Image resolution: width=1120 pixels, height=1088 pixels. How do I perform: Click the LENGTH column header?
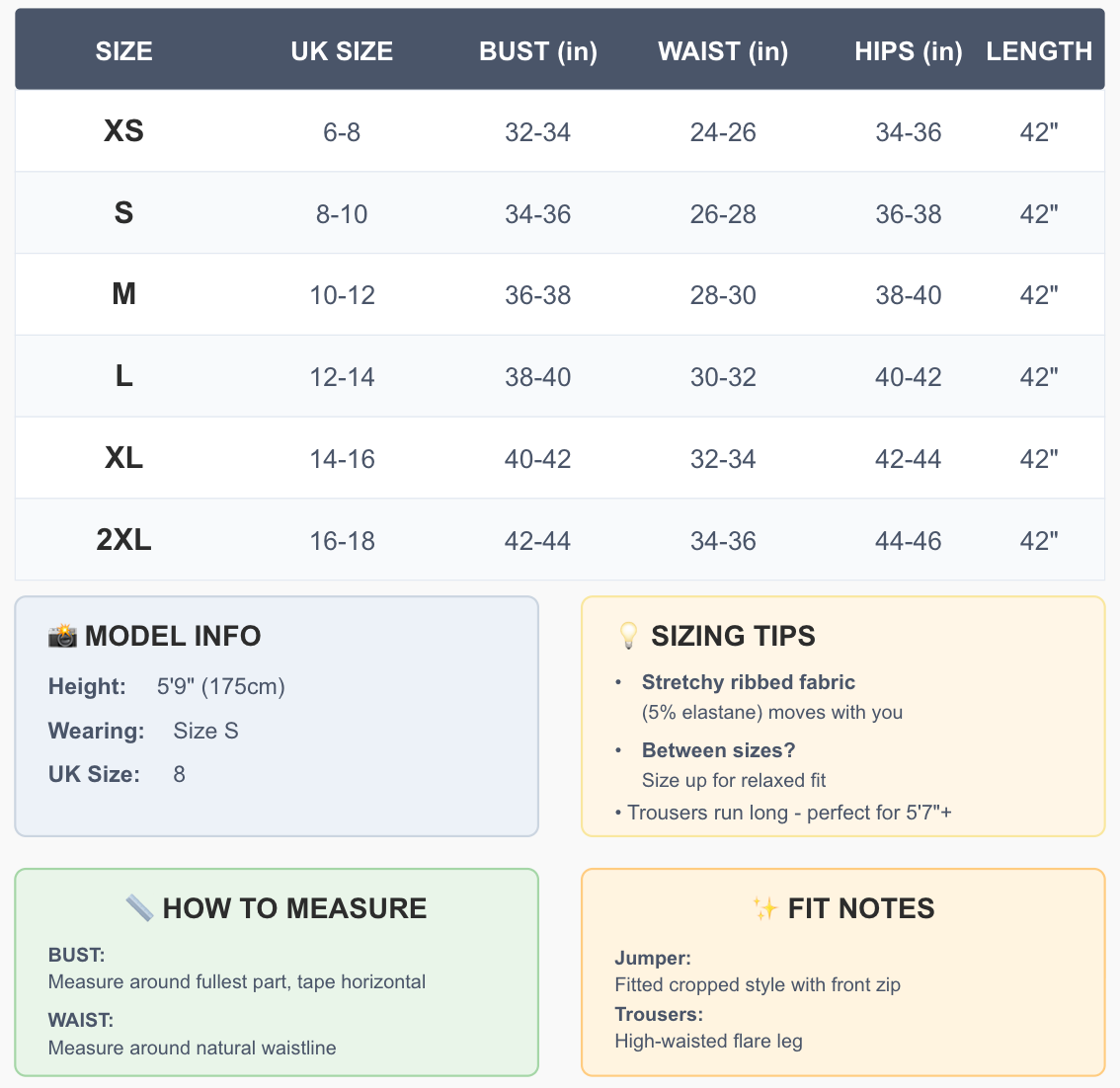pos(1039,51)
